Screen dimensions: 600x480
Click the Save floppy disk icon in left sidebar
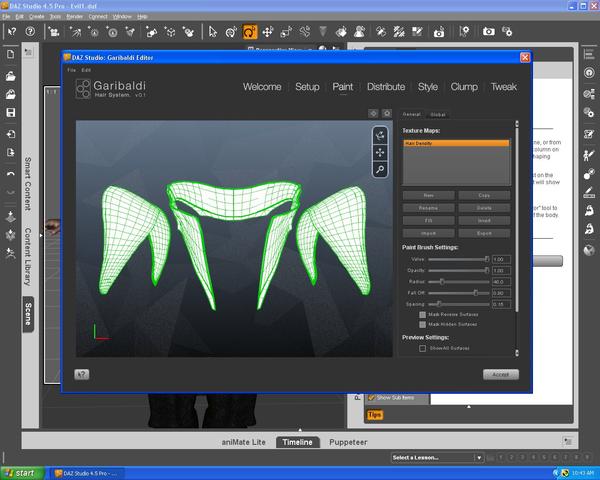[11, 113]
